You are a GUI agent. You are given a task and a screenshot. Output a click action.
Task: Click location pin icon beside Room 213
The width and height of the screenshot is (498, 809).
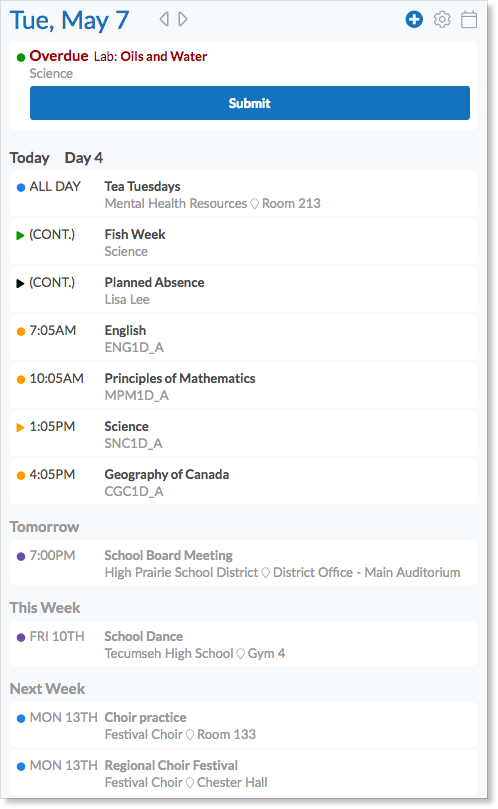tap(254, 204)
